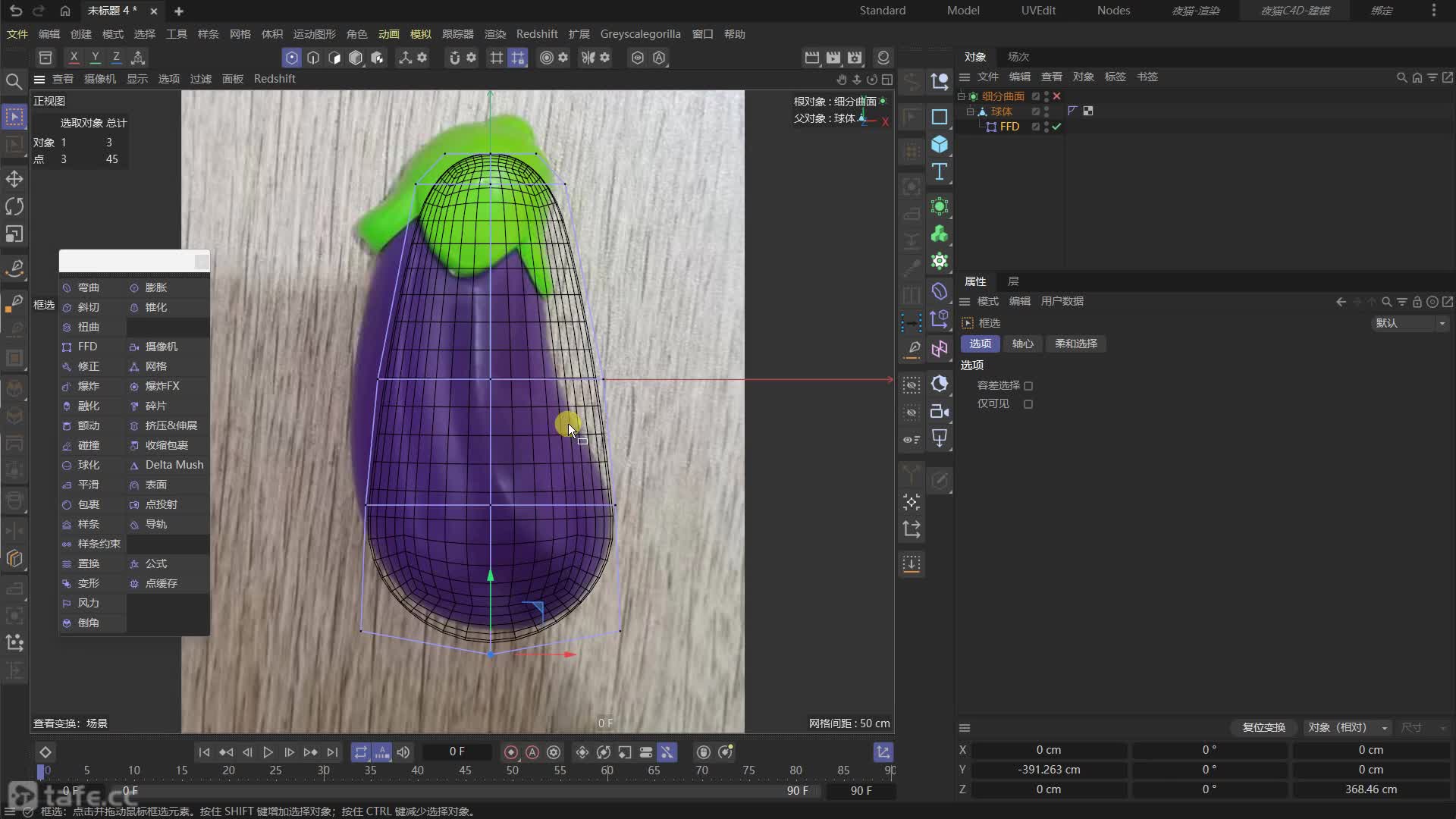The width and height of the screenshot is (1456, 819).
Task: Click the search magnifier icon at top left
Action: pos(14,81)
